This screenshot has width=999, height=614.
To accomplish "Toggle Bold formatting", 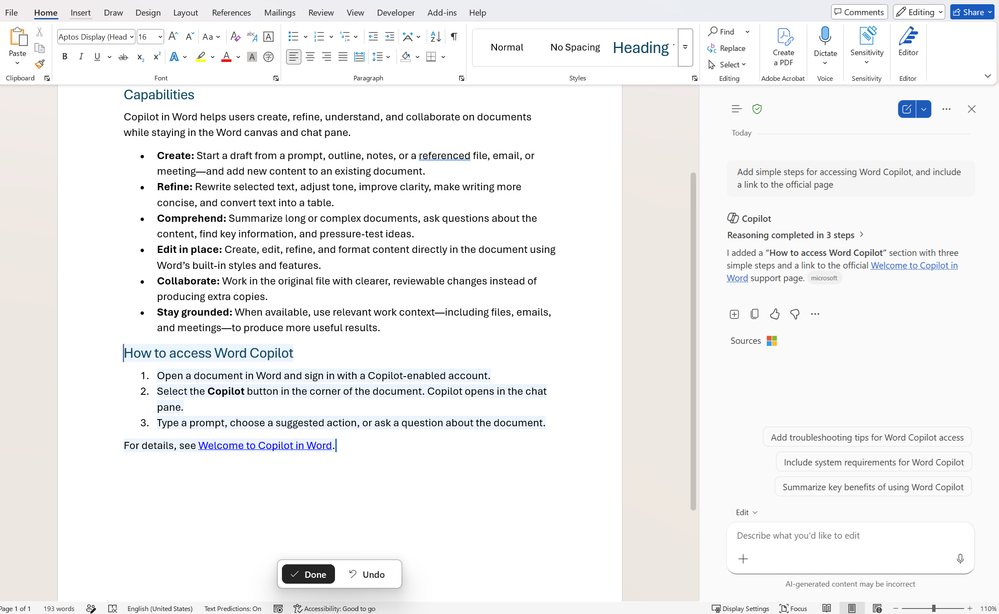I will [x=64, y=57].
